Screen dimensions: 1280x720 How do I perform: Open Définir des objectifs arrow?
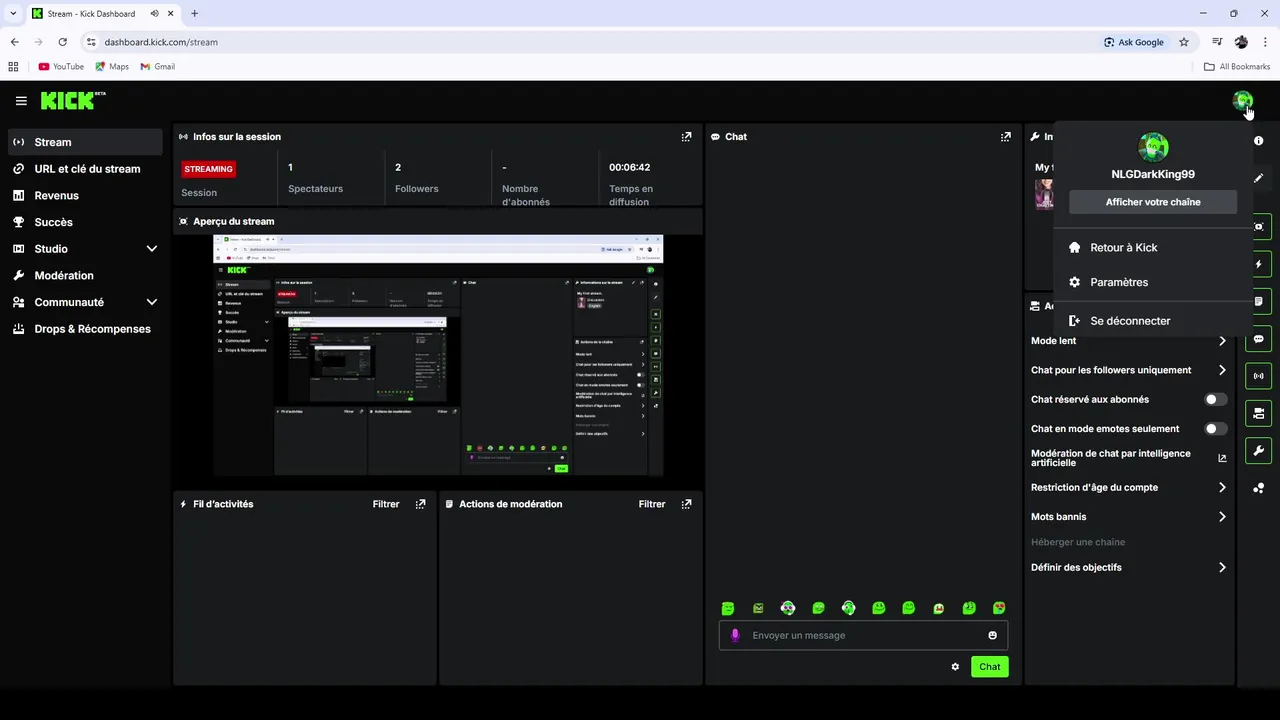[x=1222, y=567]
